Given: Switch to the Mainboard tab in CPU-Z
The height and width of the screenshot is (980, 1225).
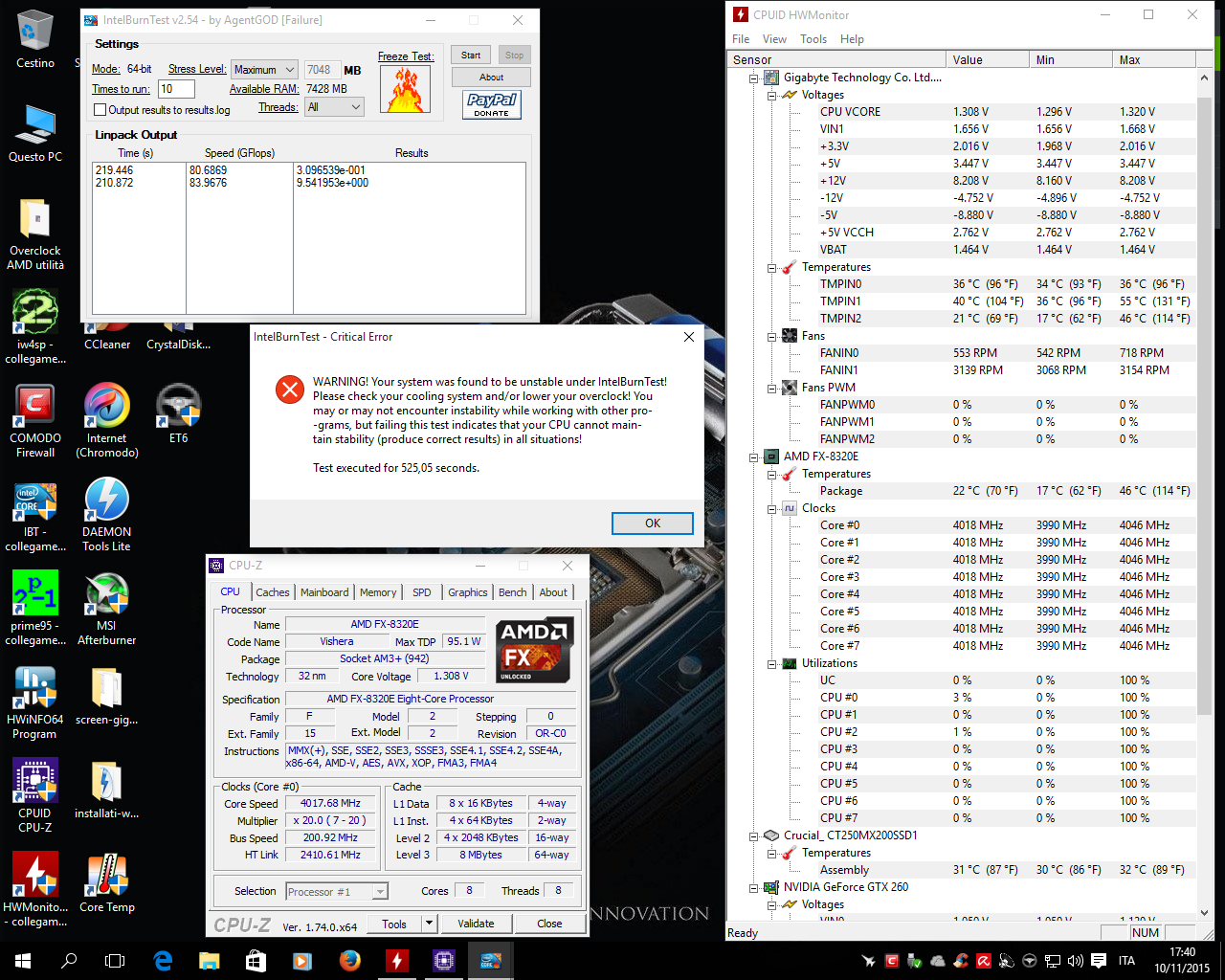Looking at the screenshot, I should 324,592.
